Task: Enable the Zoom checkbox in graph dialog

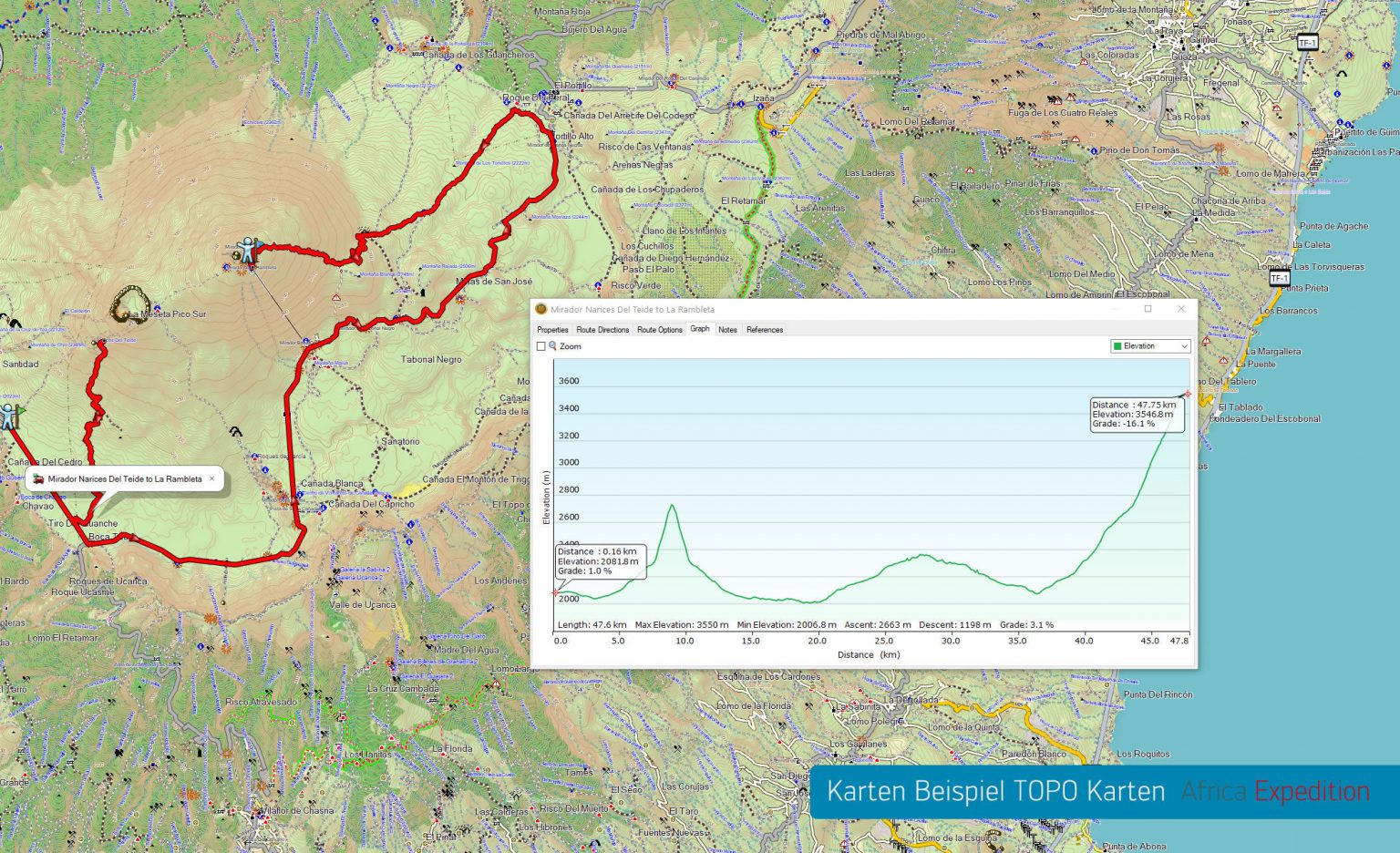Action: tap(541, 346)
